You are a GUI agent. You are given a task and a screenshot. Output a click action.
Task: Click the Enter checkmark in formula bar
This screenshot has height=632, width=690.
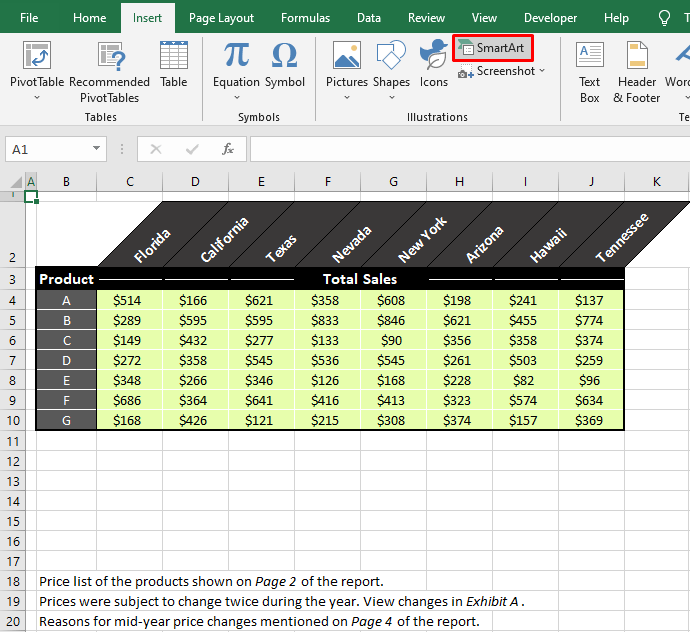[x=192, y=149]
